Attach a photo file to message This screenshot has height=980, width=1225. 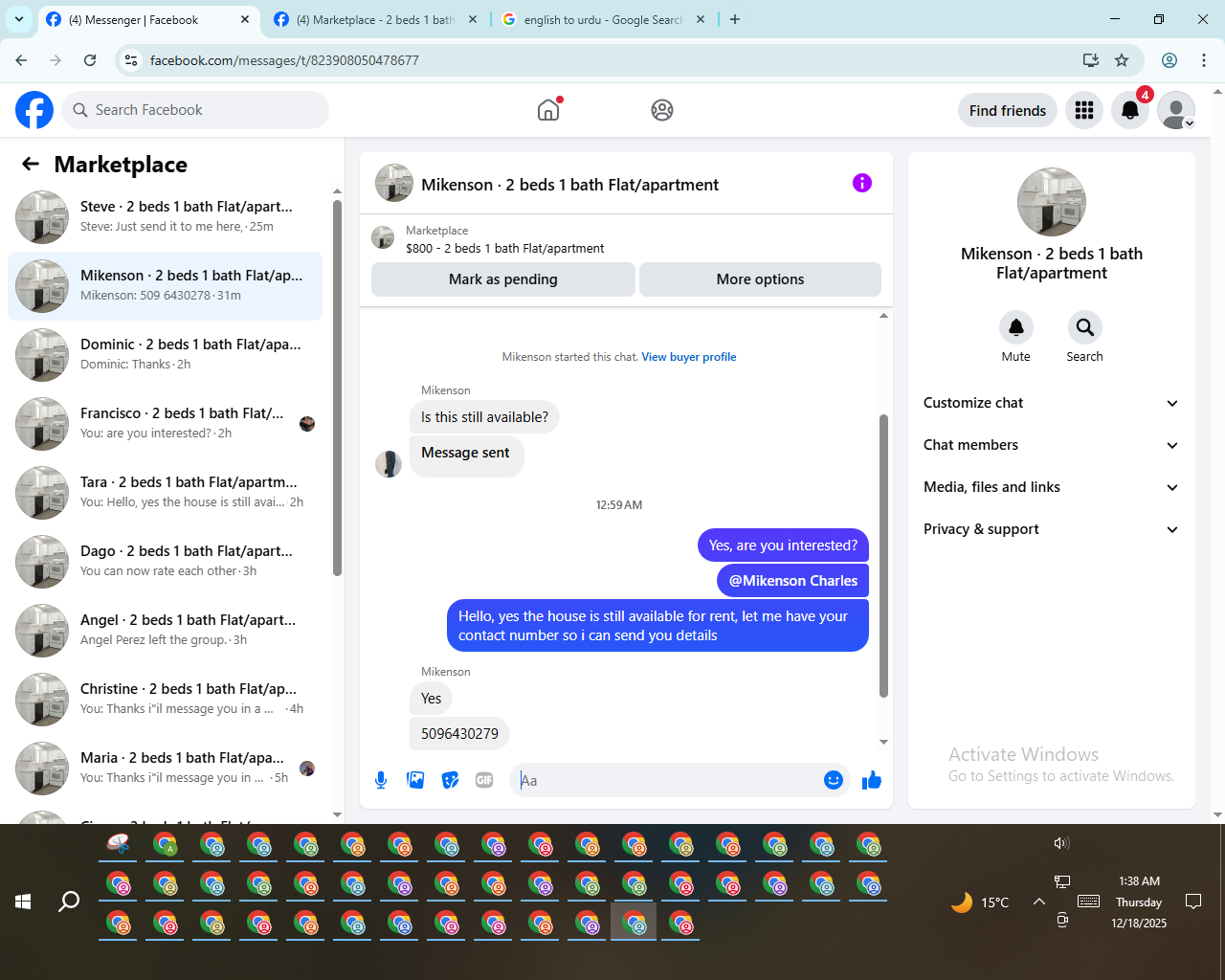pos(415,780)
